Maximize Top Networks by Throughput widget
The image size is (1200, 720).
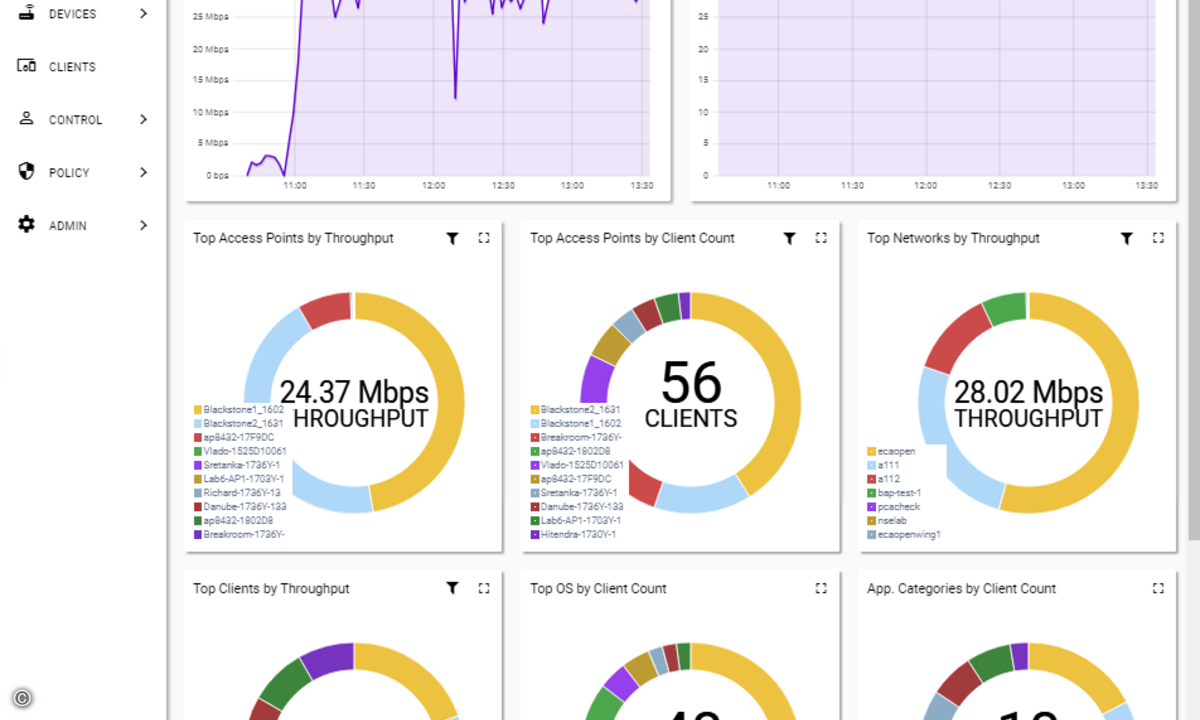pyautogui.click(x=1158, y=238)
